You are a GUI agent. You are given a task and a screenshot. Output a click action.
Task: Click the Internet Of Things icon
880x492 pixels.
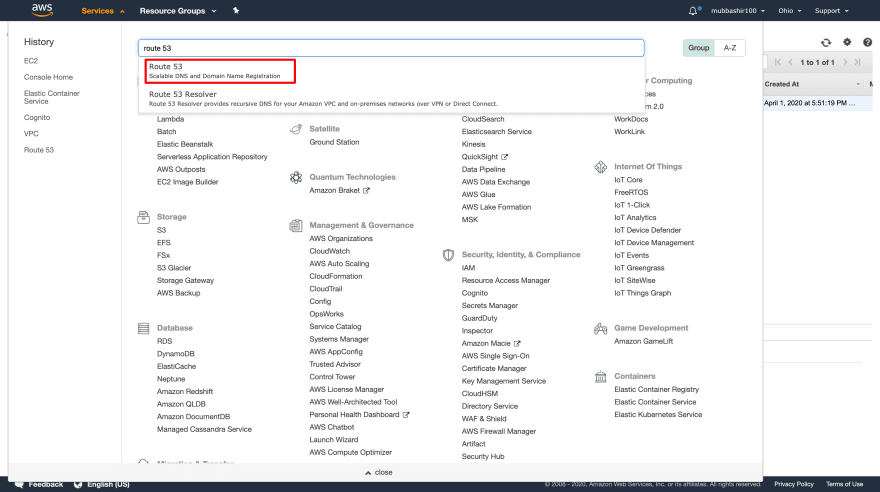[601, 167]
